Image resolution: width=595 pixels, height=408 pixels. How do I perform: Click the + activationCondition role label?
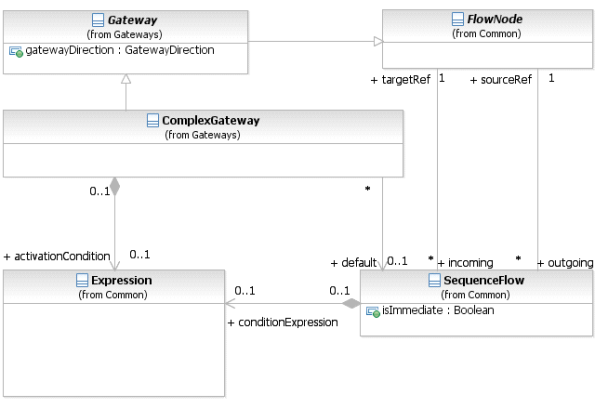(x=57, y=257)
